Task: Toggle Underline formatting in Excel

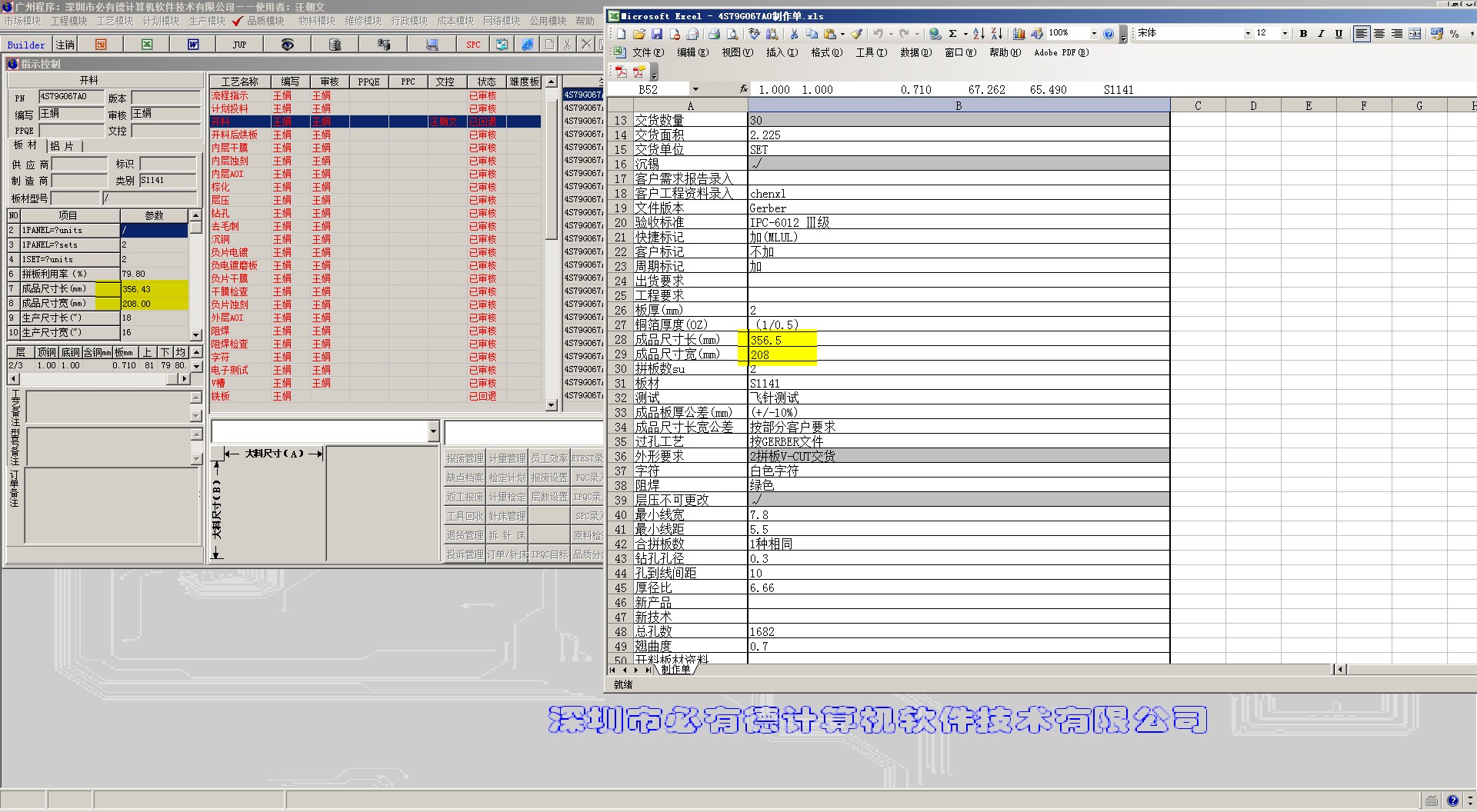Action: (1339, 34)
